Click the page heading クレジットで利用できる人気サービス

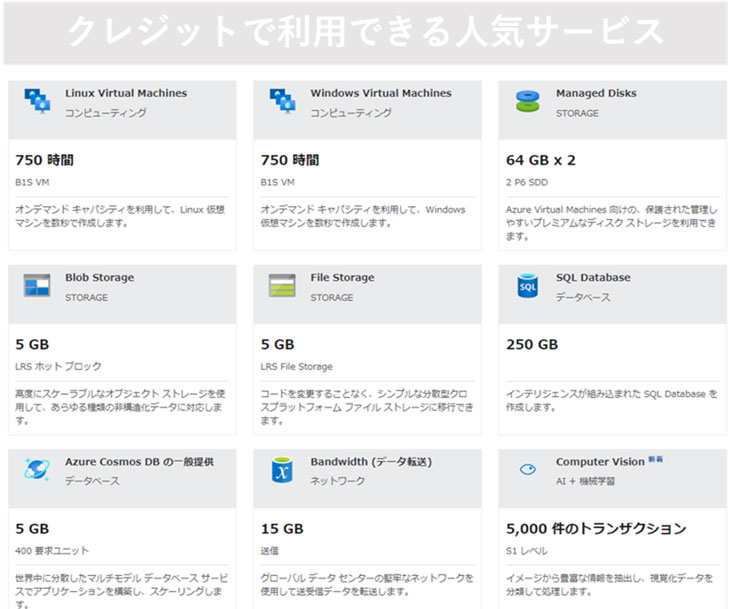366,32
